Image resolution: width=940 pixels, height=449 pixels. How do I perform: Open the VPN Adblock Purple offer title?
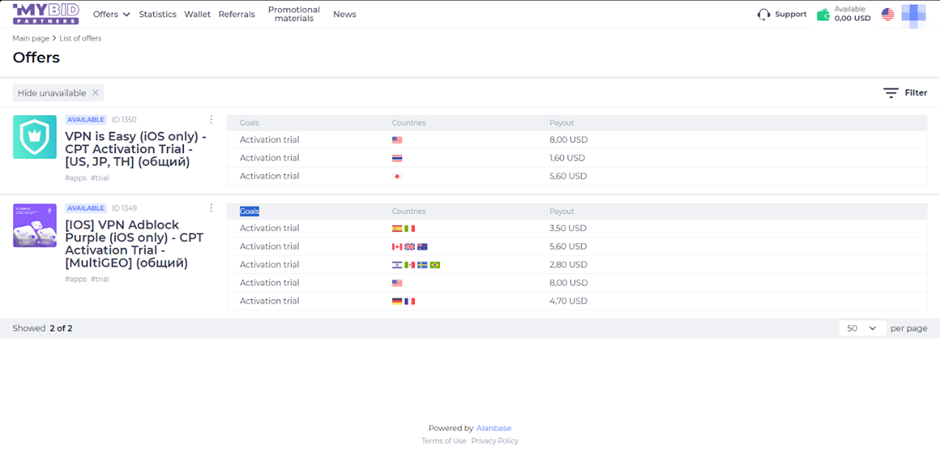134,244
